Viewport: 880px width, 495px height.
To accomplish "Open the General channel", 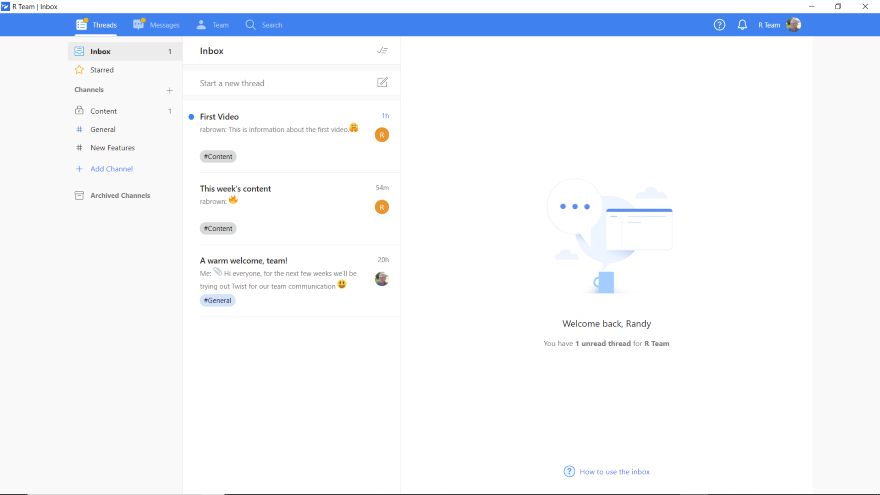I will pos(125,129).
